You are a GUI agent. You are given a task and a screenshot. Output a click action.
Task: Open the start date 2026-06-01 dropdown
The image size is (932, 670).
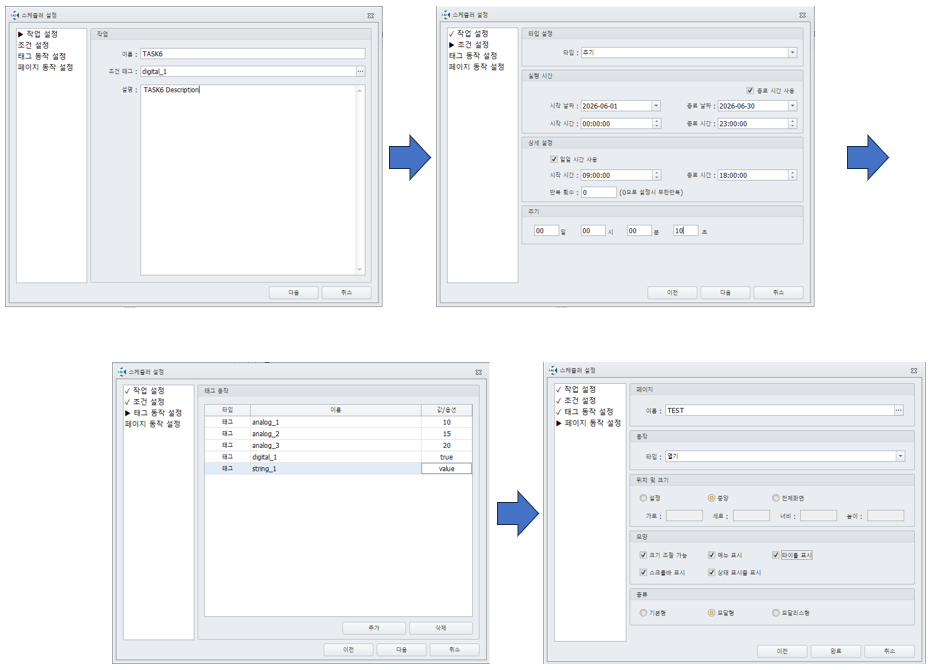click(x=656, y=106)
